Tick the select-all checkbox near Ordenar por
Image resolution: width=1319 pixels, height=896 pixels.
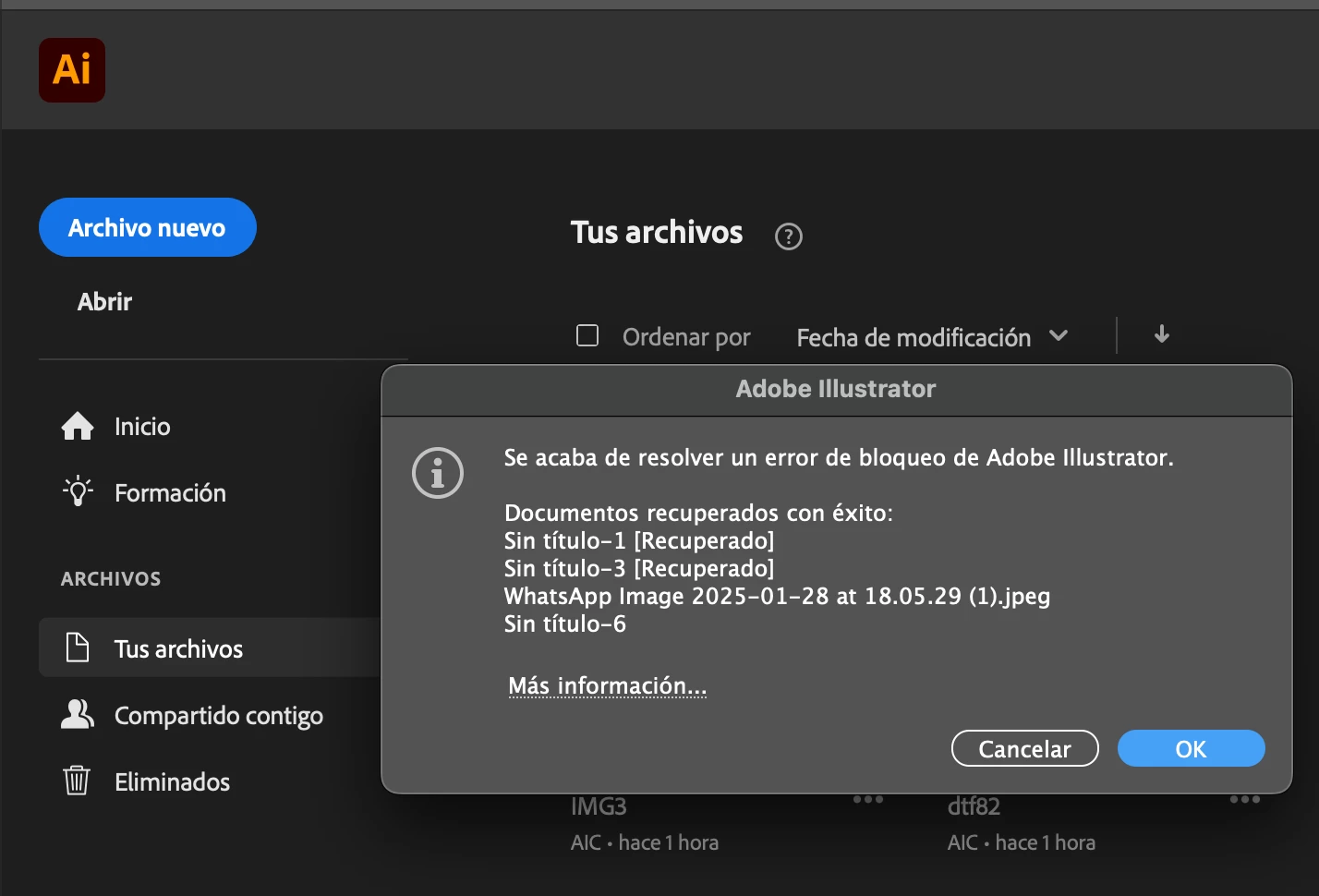tap(587, 335)
